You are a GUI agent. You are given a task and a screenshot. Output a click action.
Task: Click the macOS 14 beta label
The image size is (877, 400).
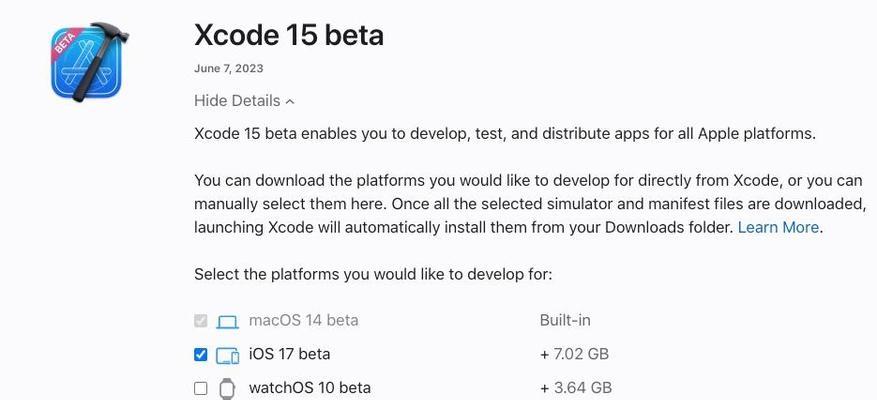pos(304,321)
